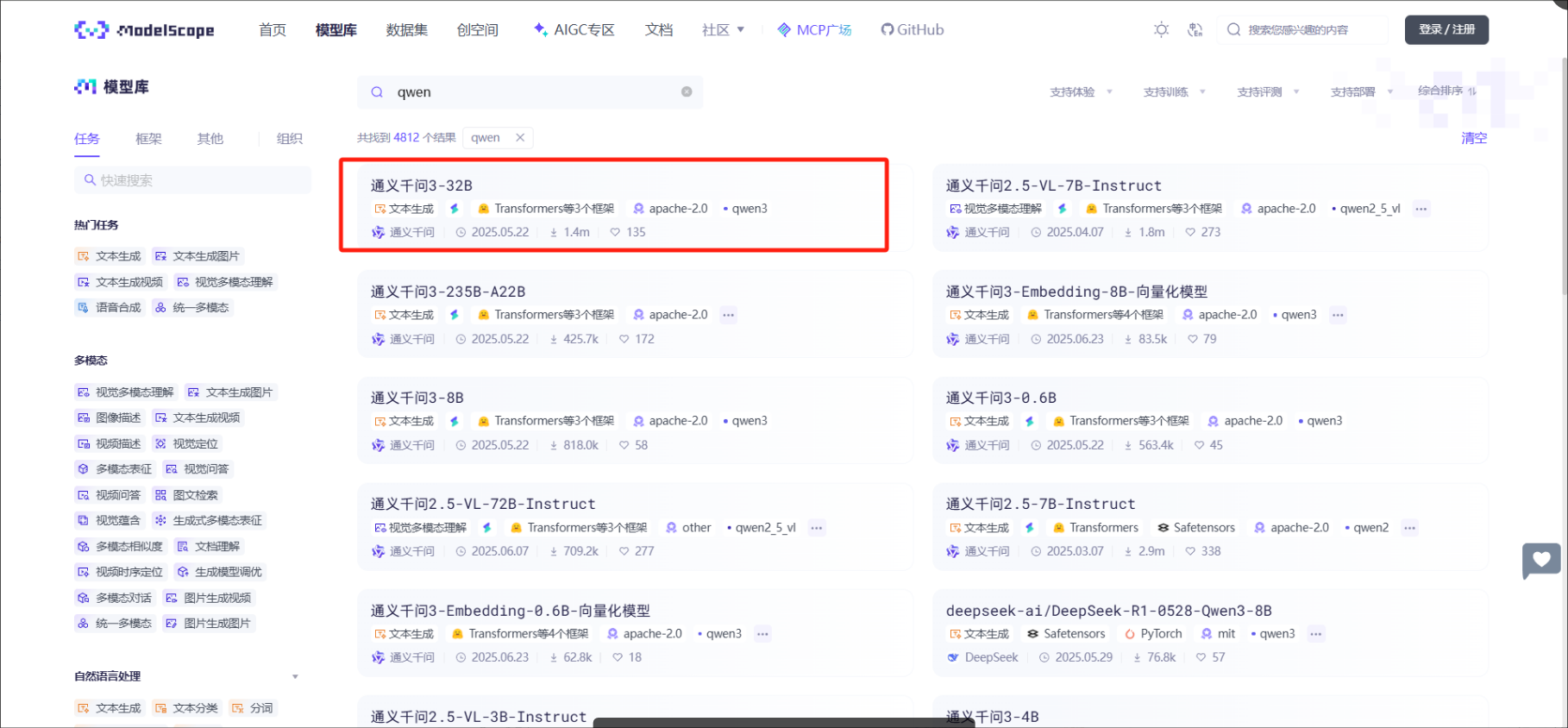Open the 支持评测 filter dropdown
This screenshot has height=728, width=1568.
pyautogui.click(x=1268, y=92)
